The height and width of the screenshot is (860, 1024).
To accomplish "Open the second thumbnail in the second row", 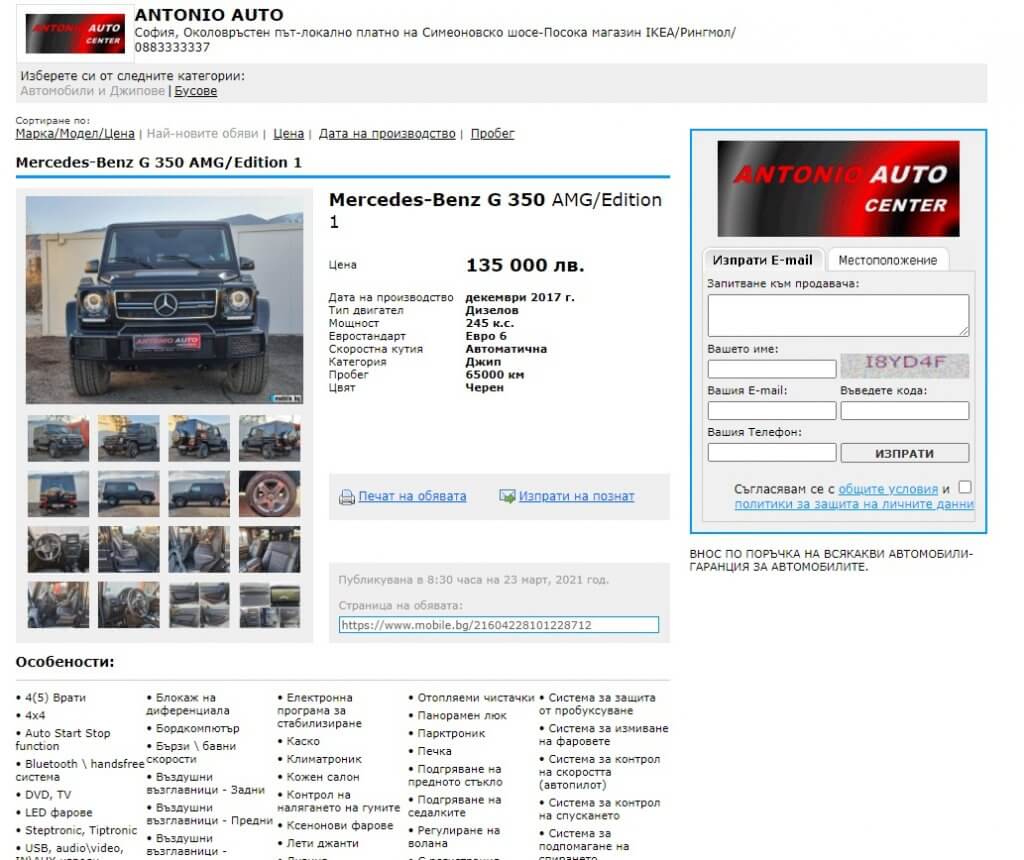I will (129, 494).
